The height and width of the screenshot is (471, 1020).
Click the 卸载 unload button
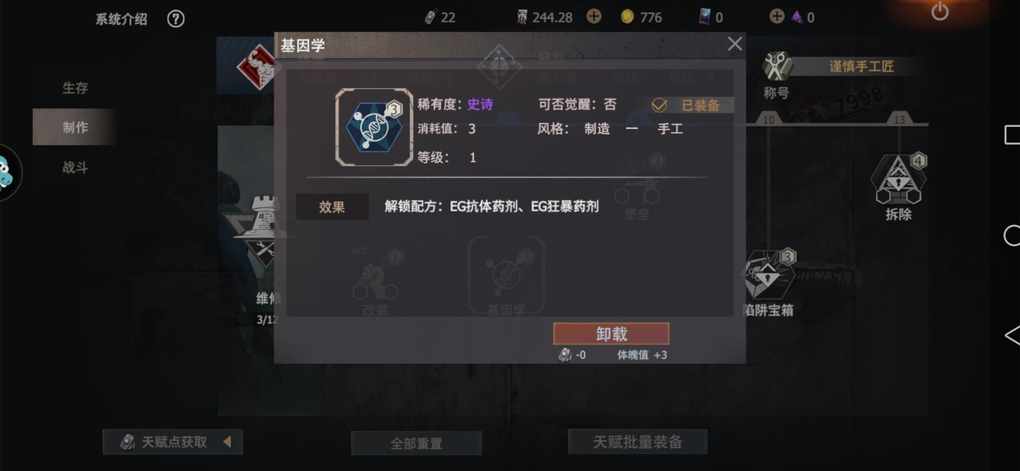click(611, 334)
